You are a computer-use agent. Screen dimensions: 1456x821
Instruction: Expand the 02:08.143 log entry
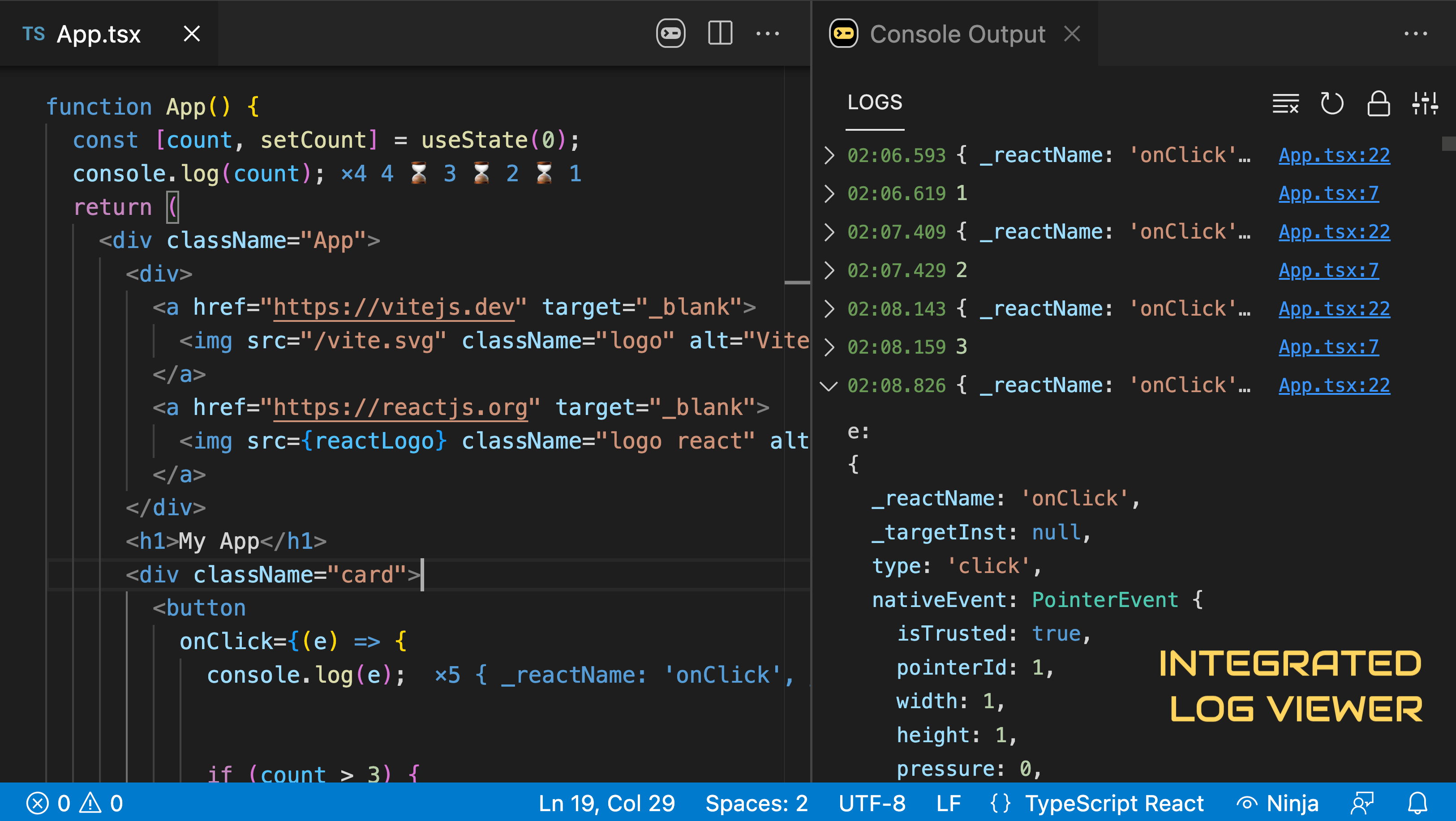pyautogui.click(x=829, y=308)
